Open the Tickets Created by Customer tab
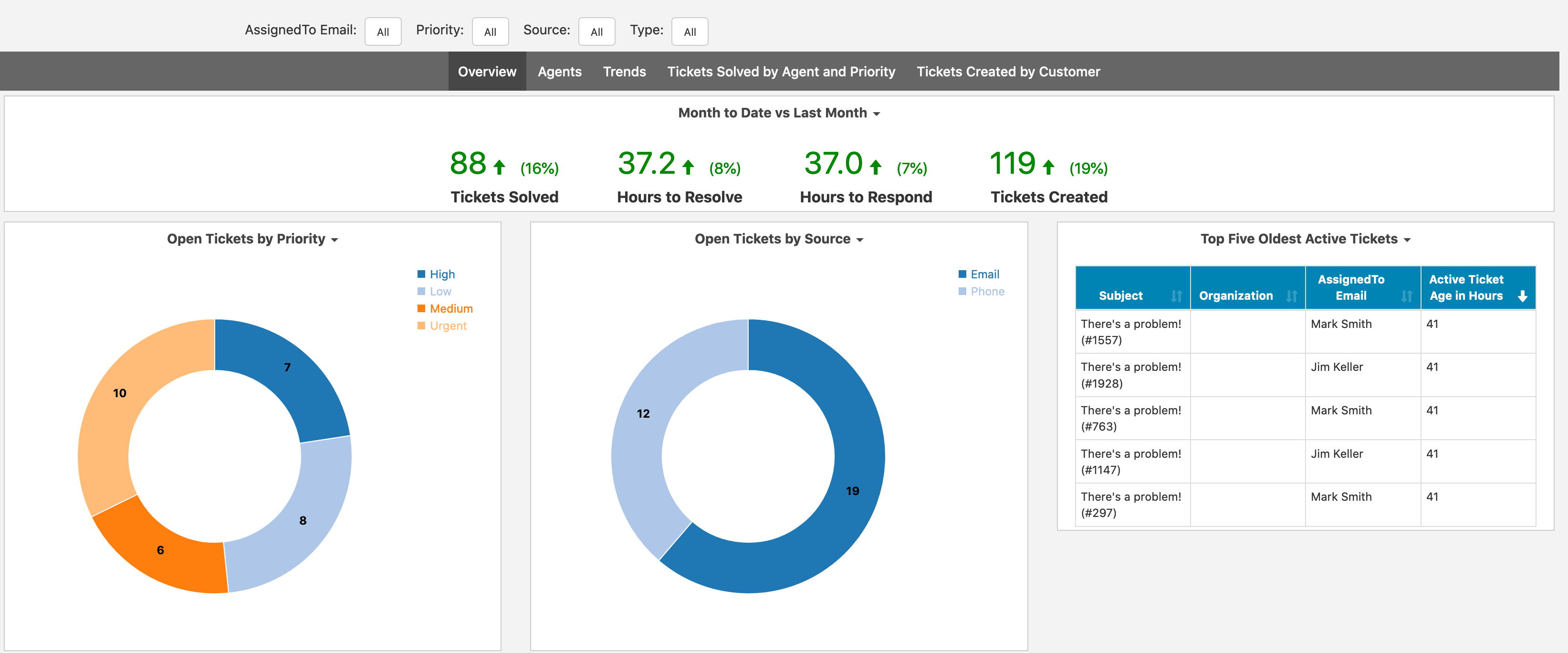Screen dimensions: 1568x653 1008,71
